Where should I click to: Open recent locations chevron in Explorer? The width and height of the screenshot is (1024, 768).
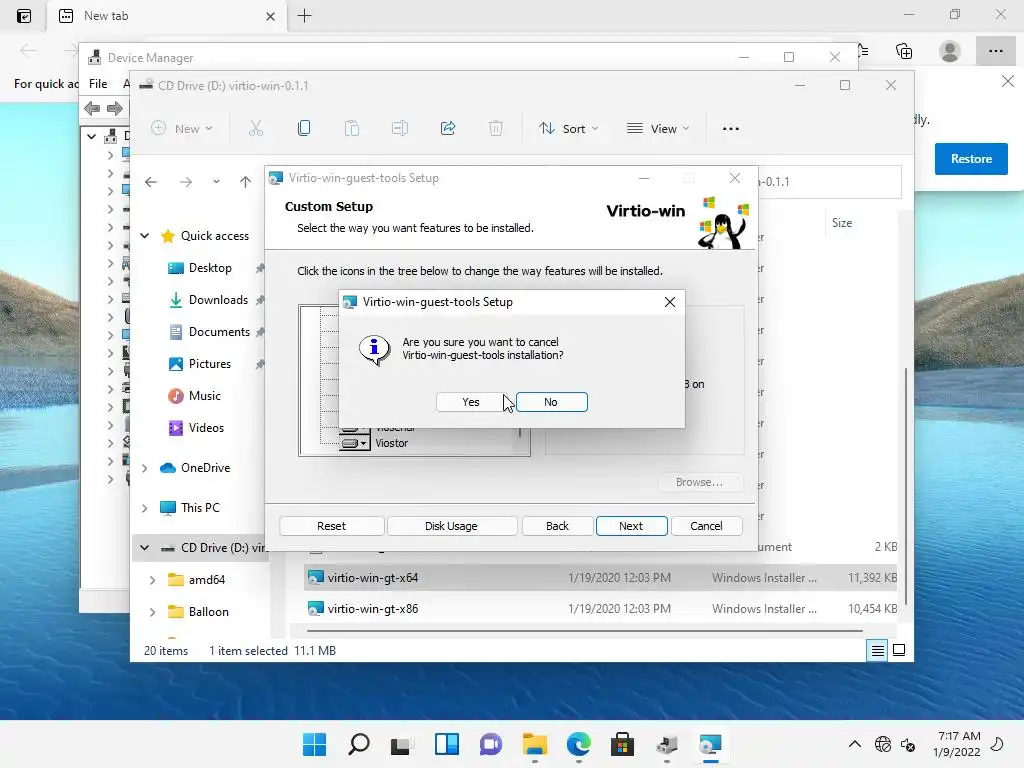[x=216, y=182]
